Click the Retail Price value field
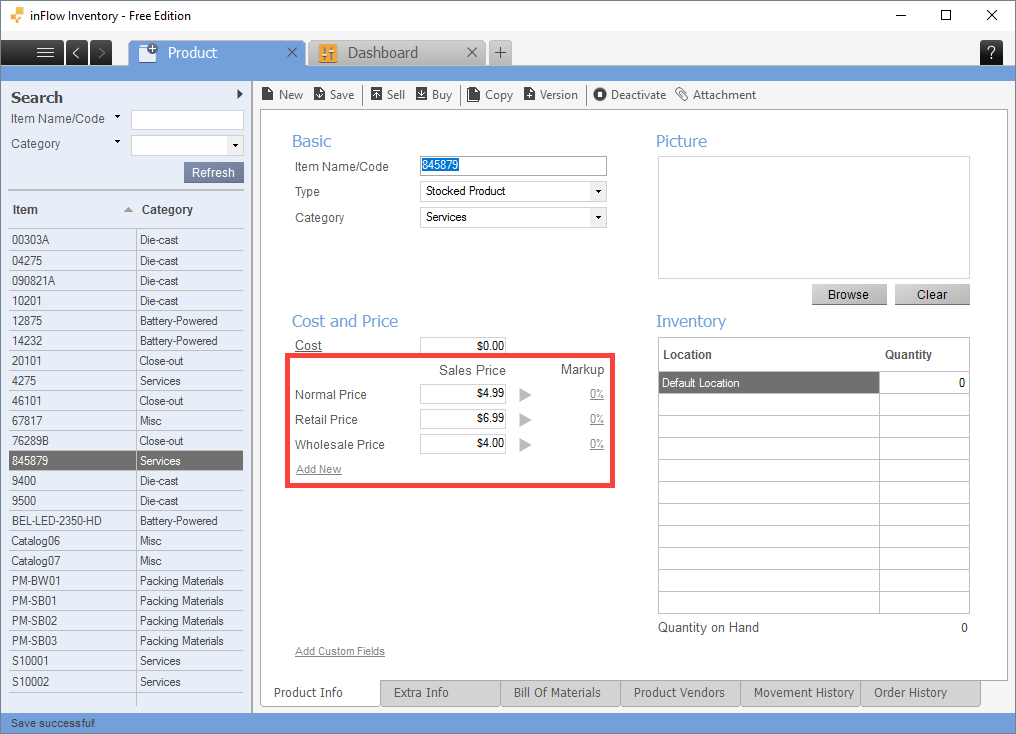This screenshot has height=734, width=1016. 463,419
